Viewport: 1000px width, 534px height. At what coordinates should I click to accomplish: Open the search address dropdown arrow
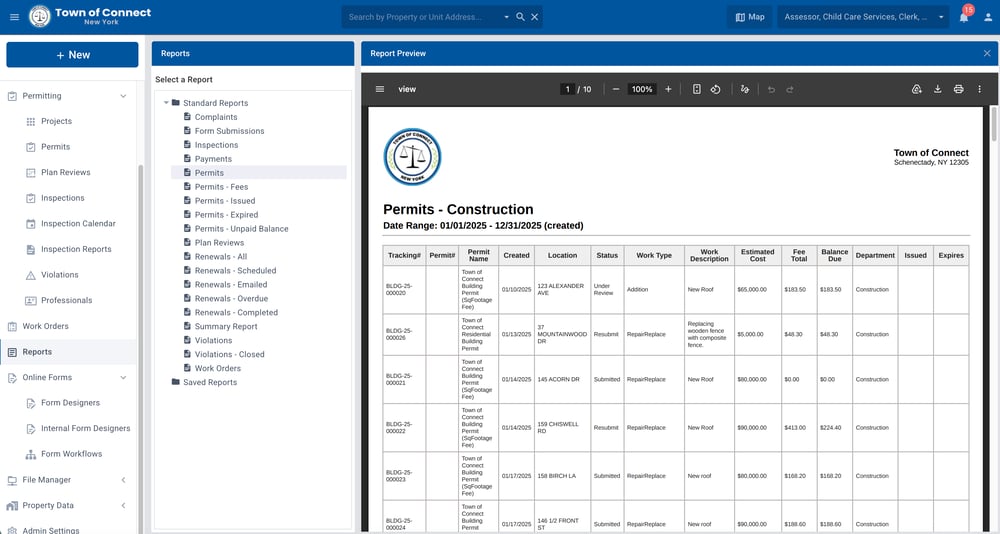click(506, 17)
